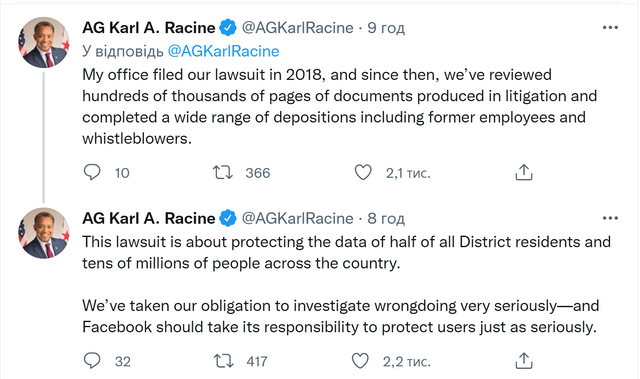Click the @AGKarlRacine handle on the second tweet
This screenshot has height=379, width=640.
tap(298, 218)
